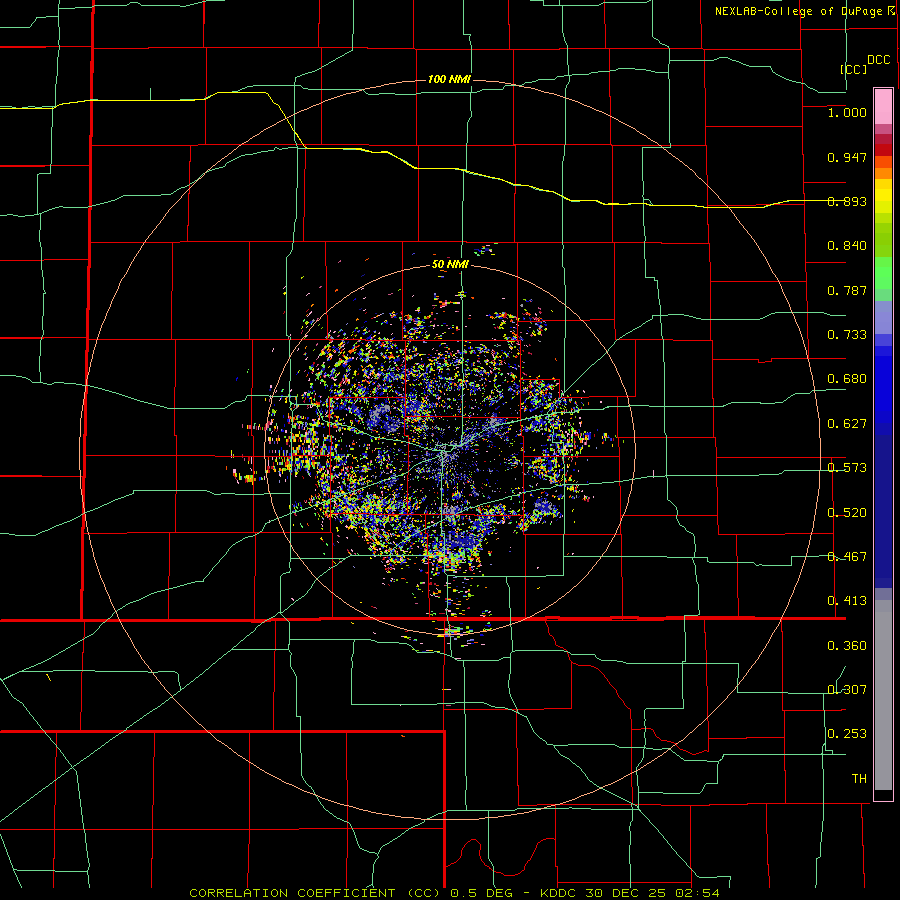Click the 0.467 scale value
Image resolution: width=900 pixels, height=900 pixels.
[847, 557]
